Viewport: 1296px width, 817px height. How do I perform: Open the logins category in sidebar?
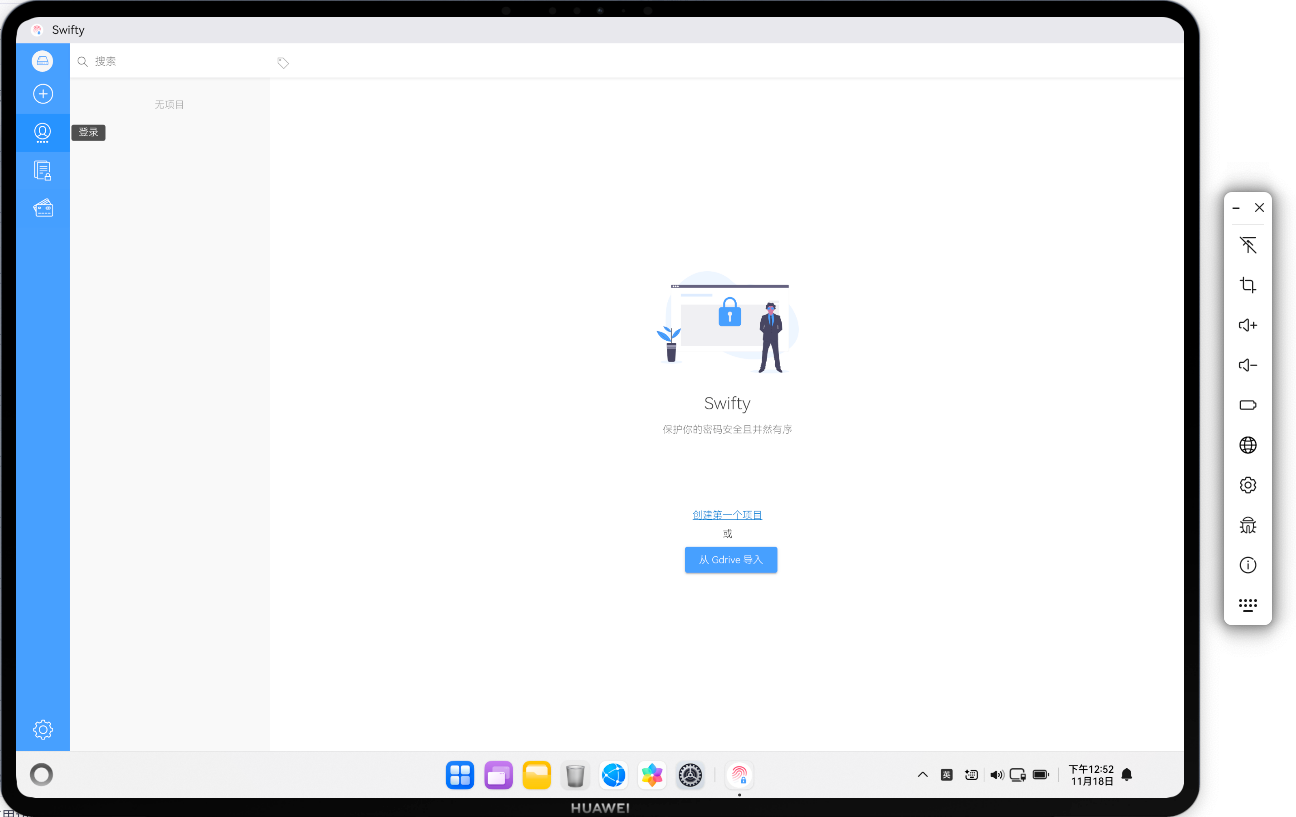pos(43,133)
